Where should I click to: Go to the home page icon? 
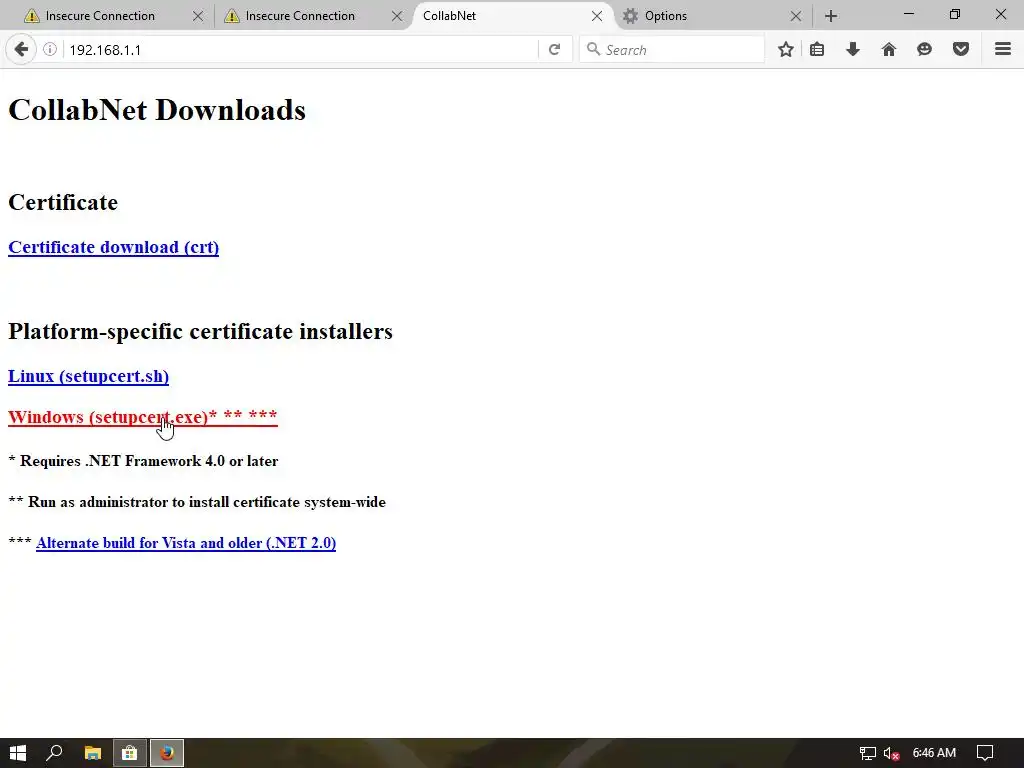(x=888, y=49)
